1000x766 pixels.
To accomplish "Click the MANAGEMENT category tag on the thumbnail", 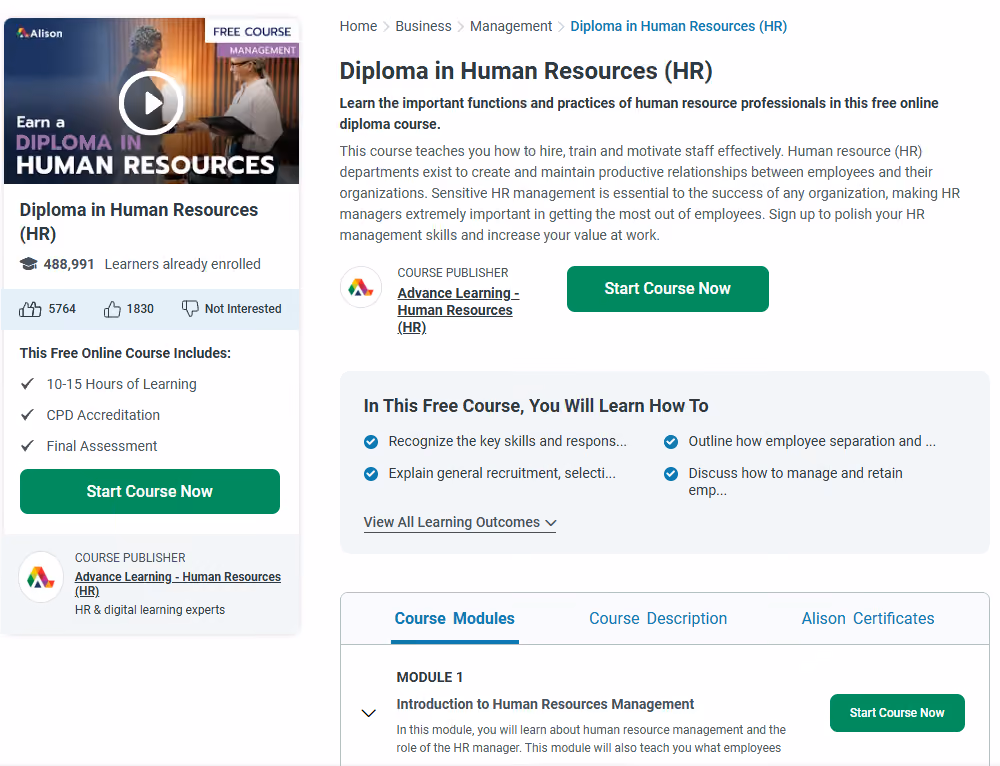I will click(258, 50).
